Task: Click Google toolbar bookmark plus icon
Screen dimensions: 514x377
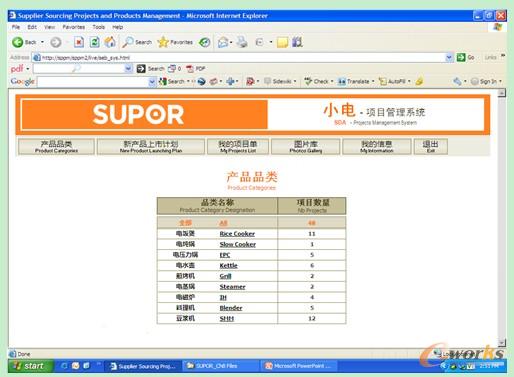Action: coord(230,81)
